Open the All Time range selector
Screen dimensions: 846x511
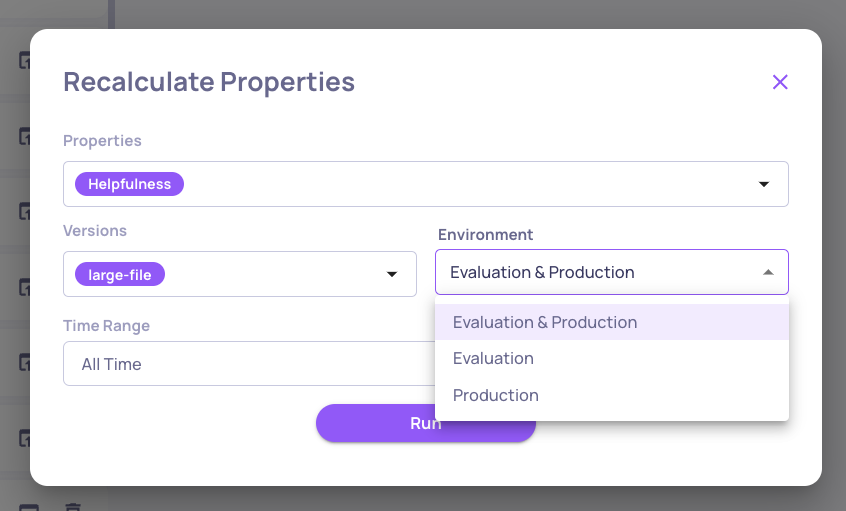pos(248,364)
